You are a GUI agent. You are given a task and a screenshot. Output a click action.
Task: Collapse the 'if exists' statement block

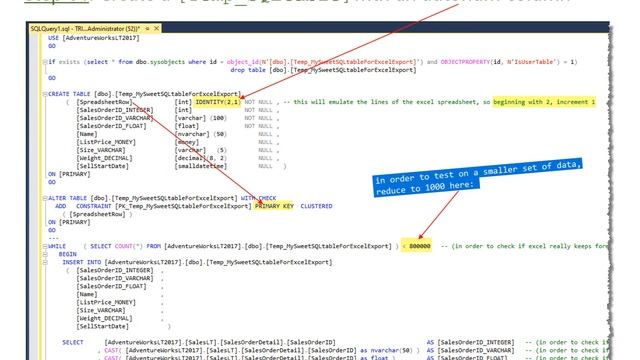pyautogui.click(x=45, y=62)
